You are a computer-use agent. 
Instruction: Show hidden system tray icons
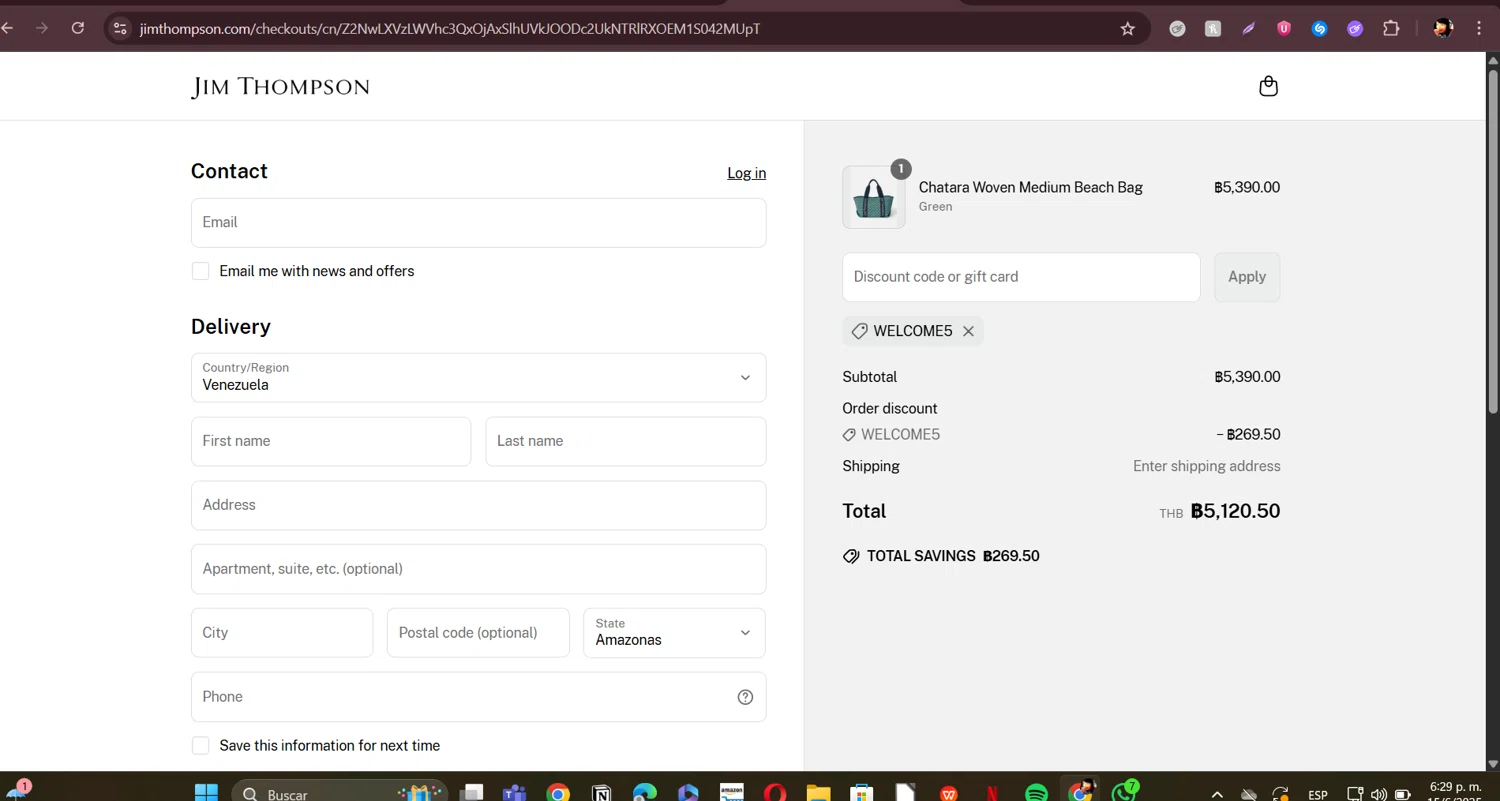coord(1217,794)
